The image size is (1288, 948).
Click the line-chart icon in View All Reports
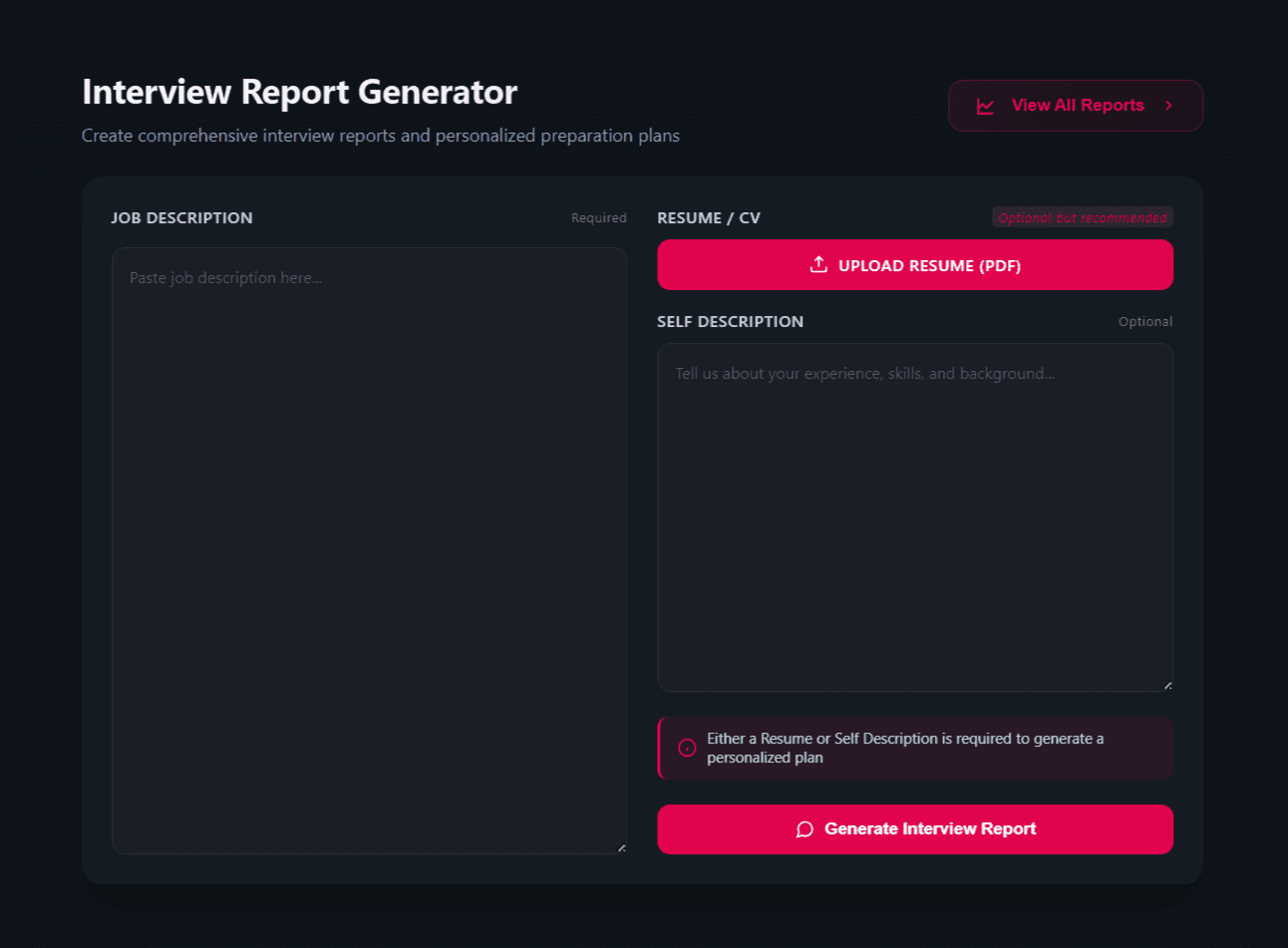click(985, 105)
